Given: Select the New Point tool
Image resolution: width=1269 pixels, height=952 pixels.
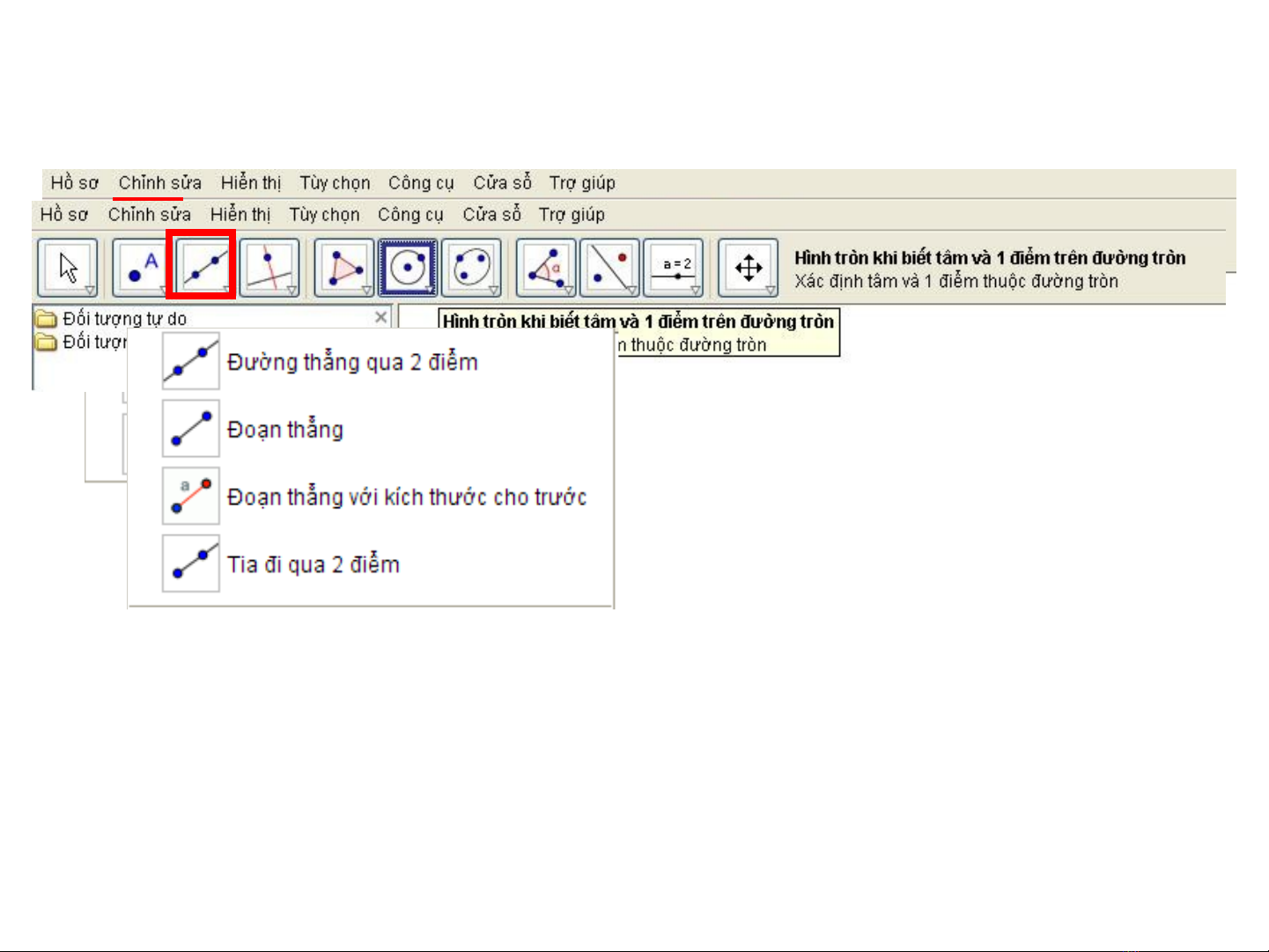Looking at the screenshot, I should (142, 267).
